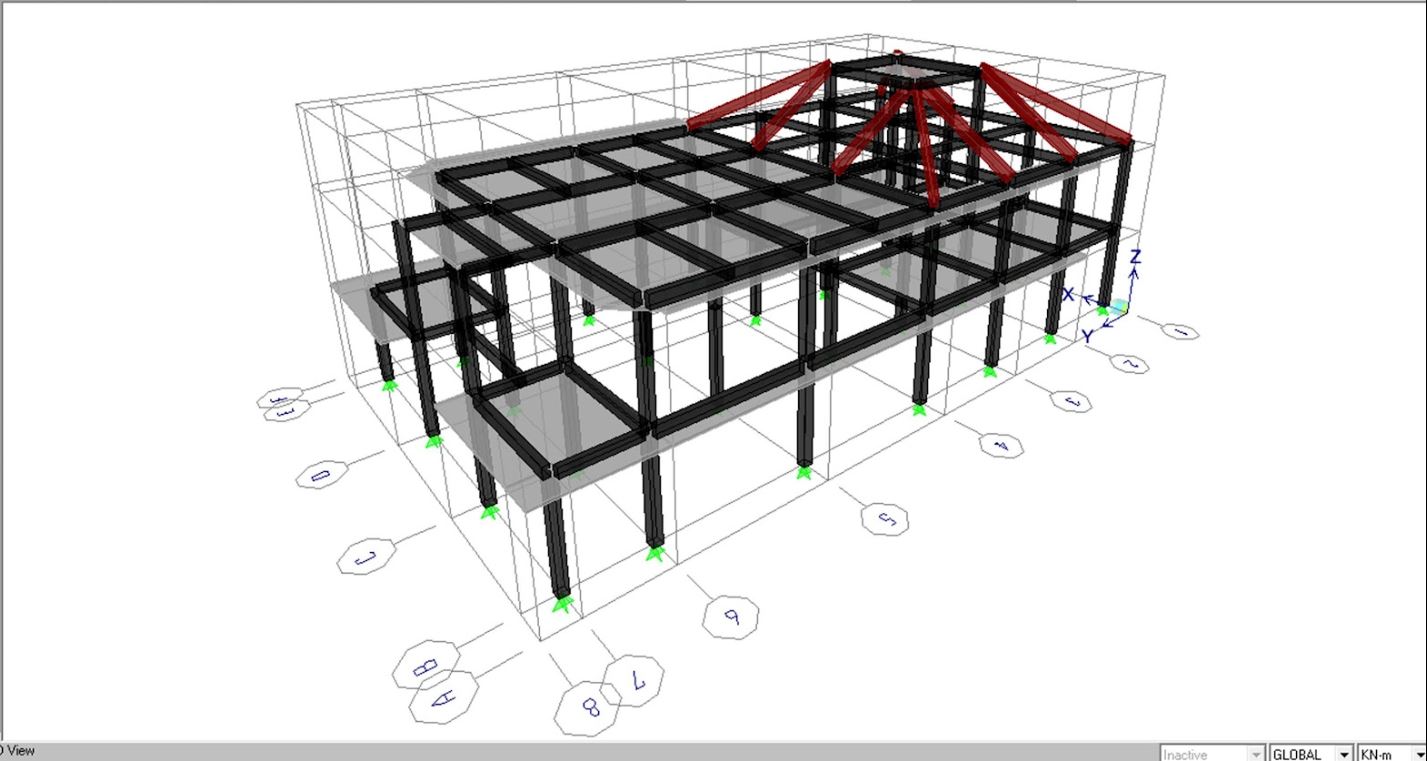Click grid bubble labeled 1

pos(1181,331)
